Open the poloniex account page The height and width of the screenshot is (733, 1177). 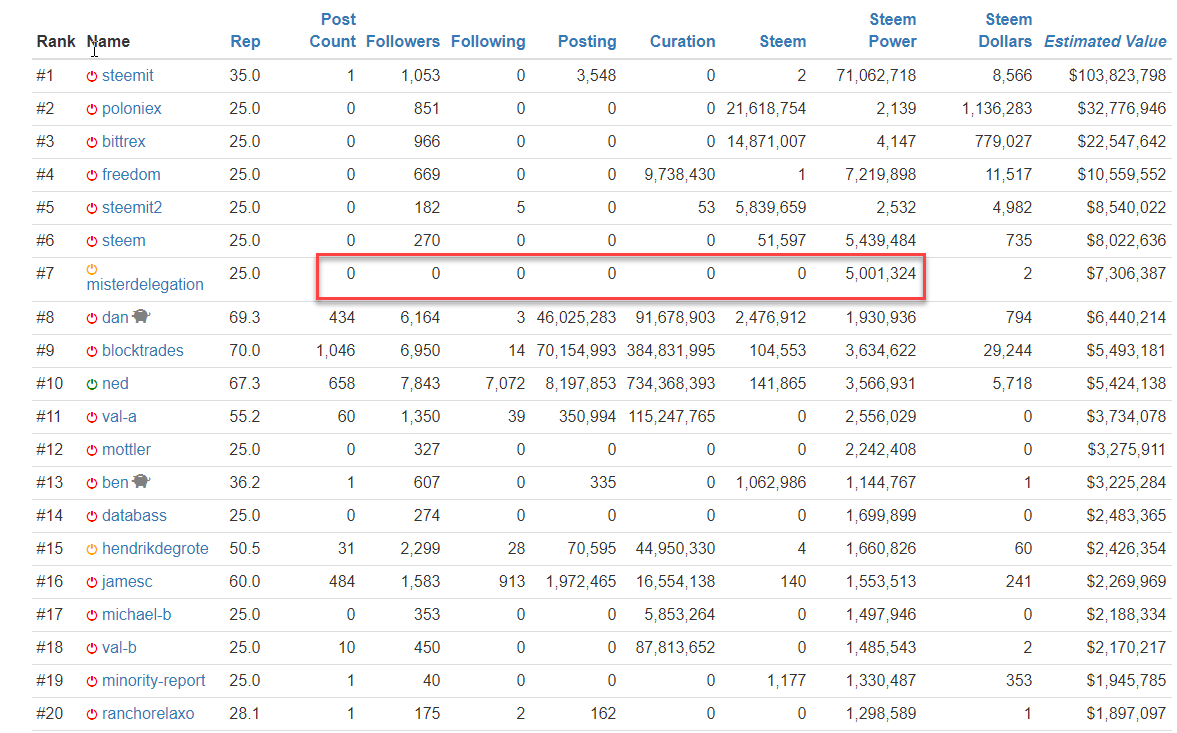[x=131, y=109]
